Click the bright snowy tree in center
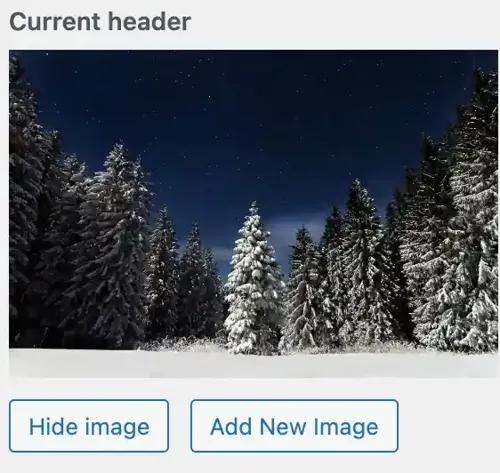500x473 pixels. pyautogui.click(x=253, y=280)
